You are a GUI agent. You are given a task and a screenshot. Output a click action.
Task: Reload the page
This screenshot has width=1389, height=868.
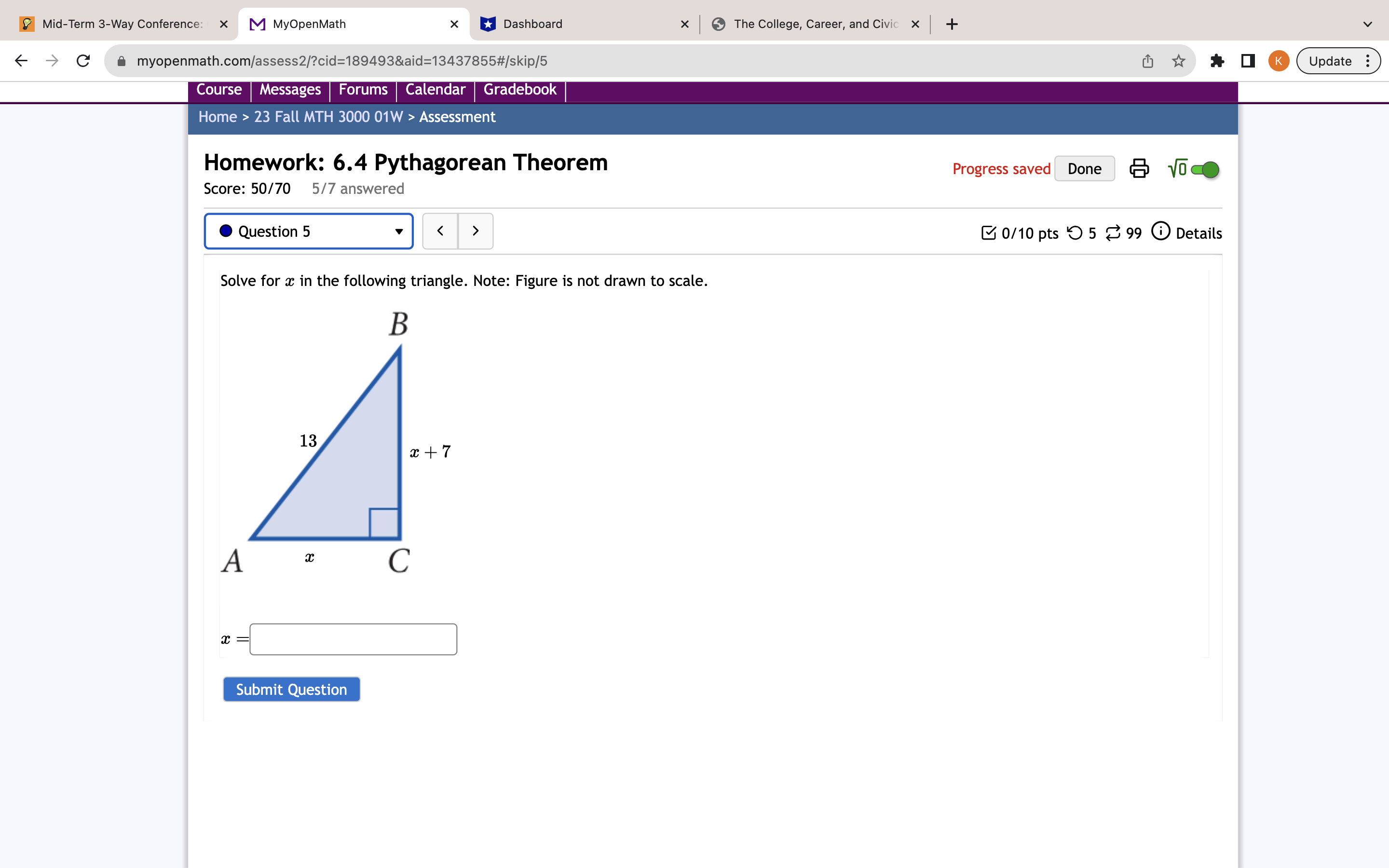83,61
